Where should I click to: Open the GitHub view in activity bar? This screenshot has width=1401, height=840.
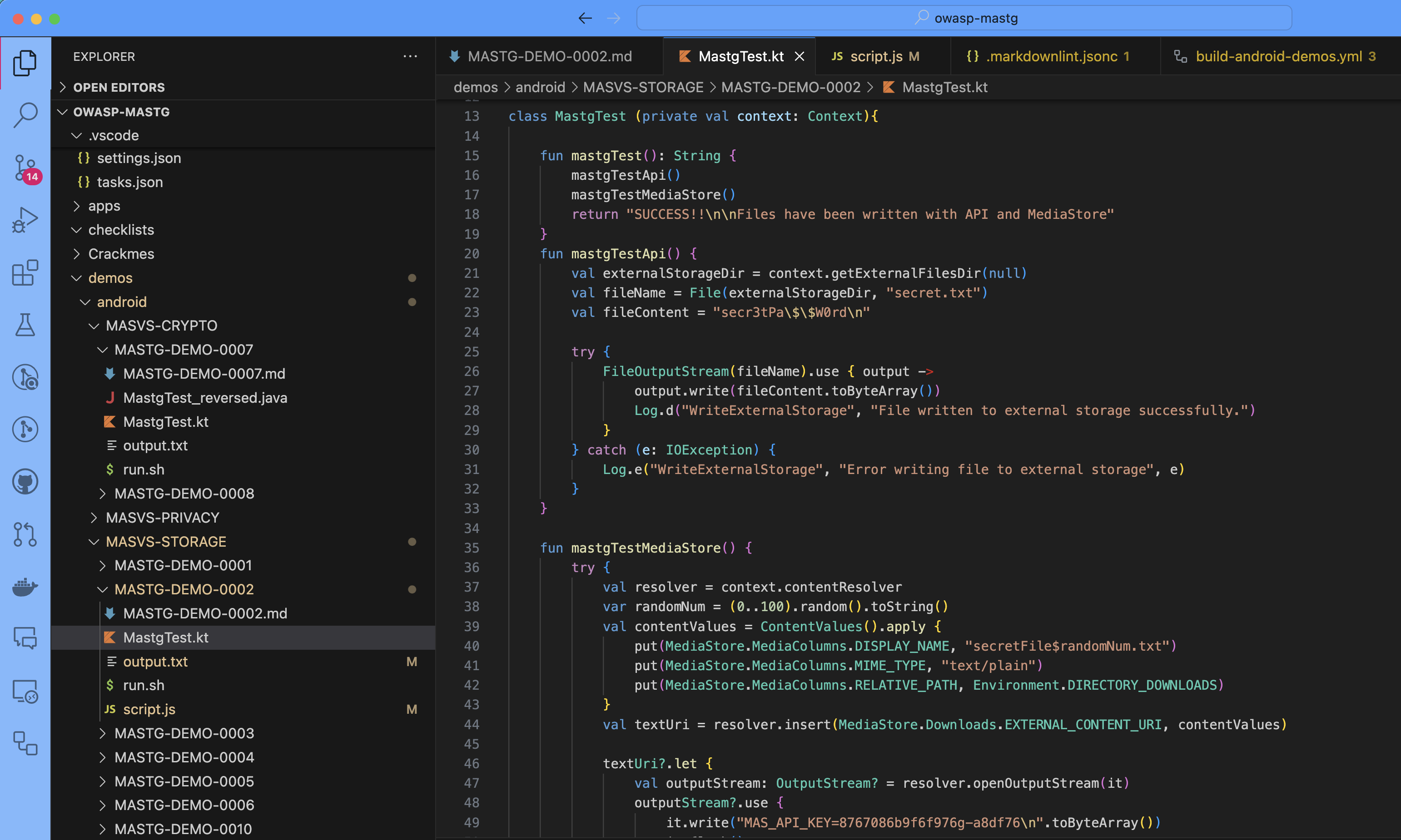(x=25, y=482)
